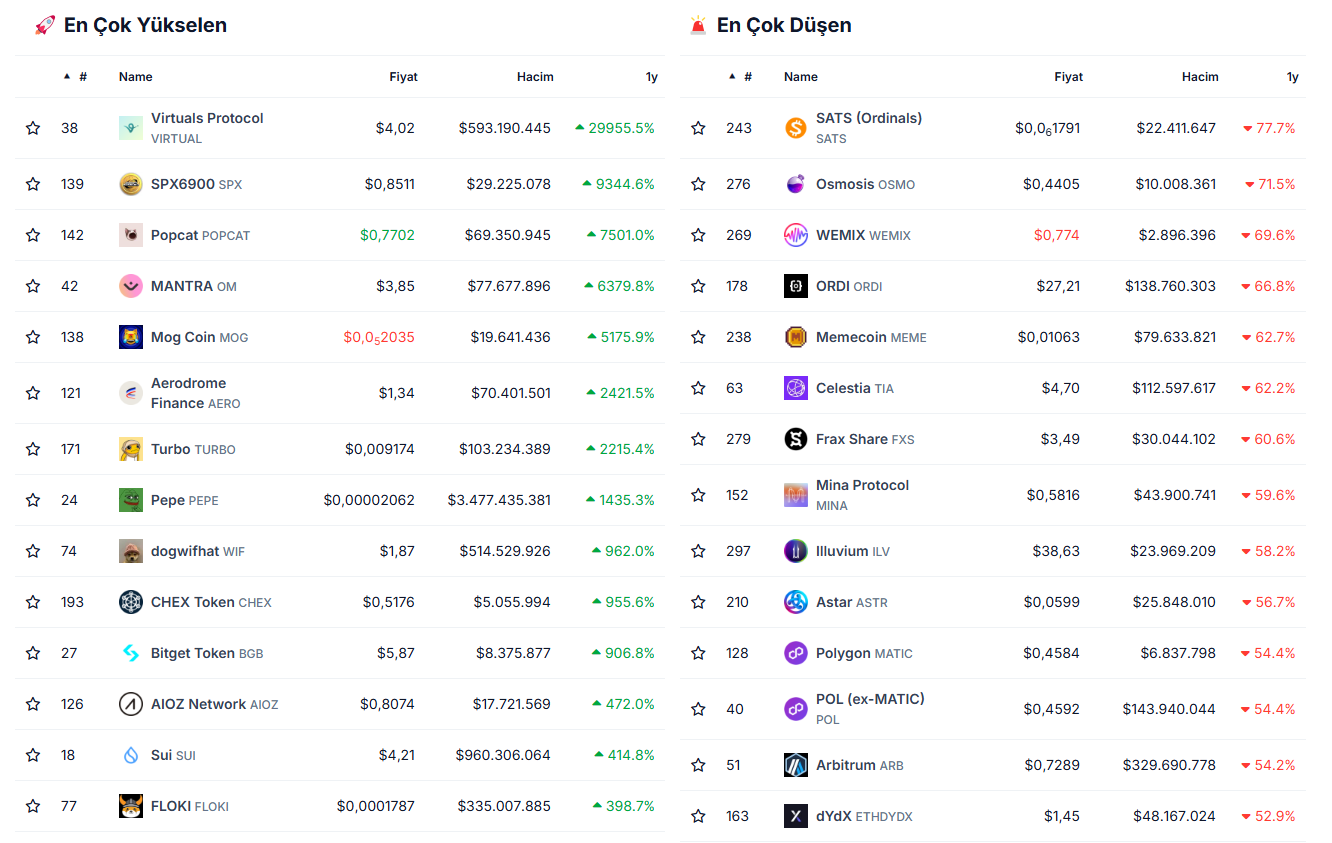1332x843 pixels.
Task: Sort gainers table by rank number
Action: coord(82,77)
